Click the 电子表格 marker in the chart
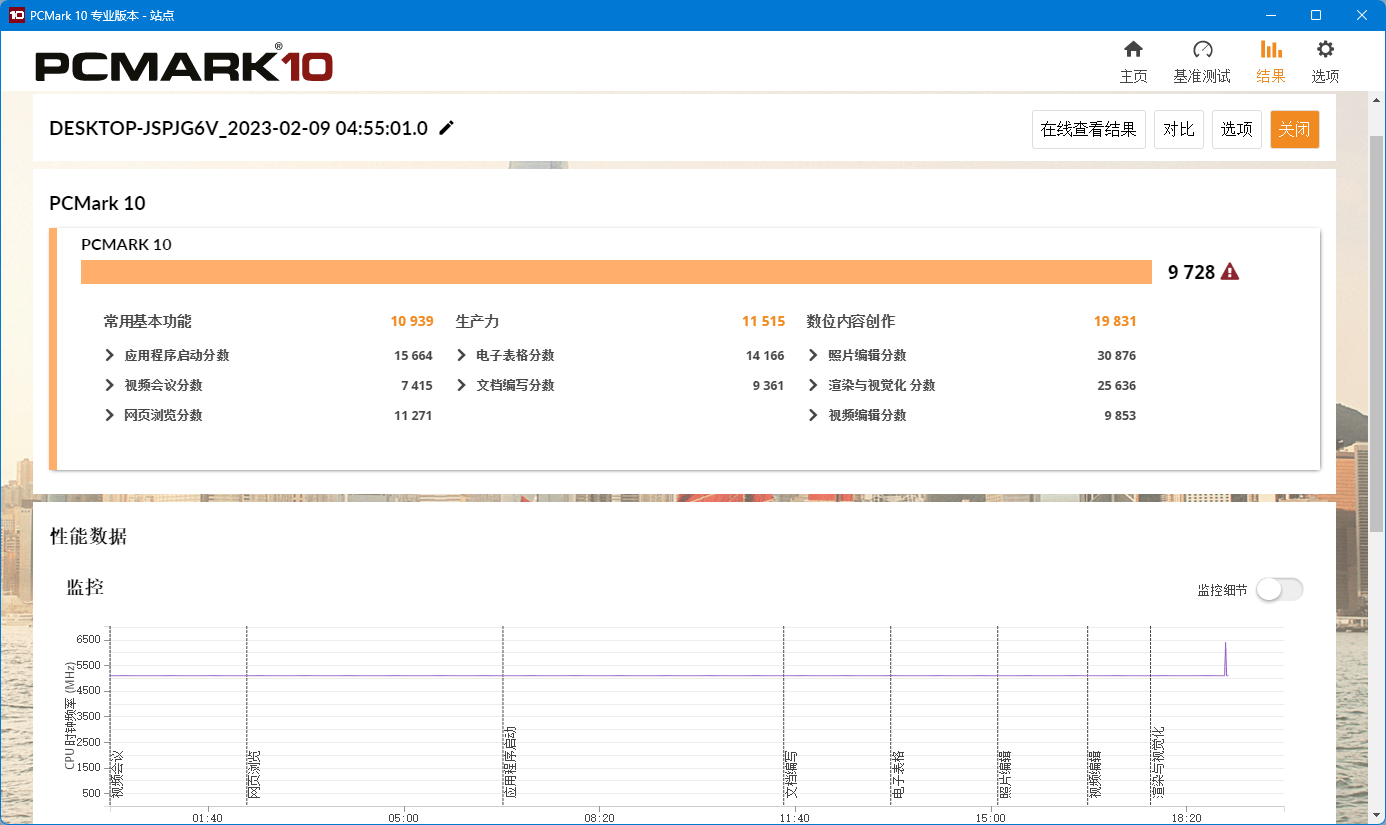Viewport: 1386px width, 825px height. click(x=898, y=774)
